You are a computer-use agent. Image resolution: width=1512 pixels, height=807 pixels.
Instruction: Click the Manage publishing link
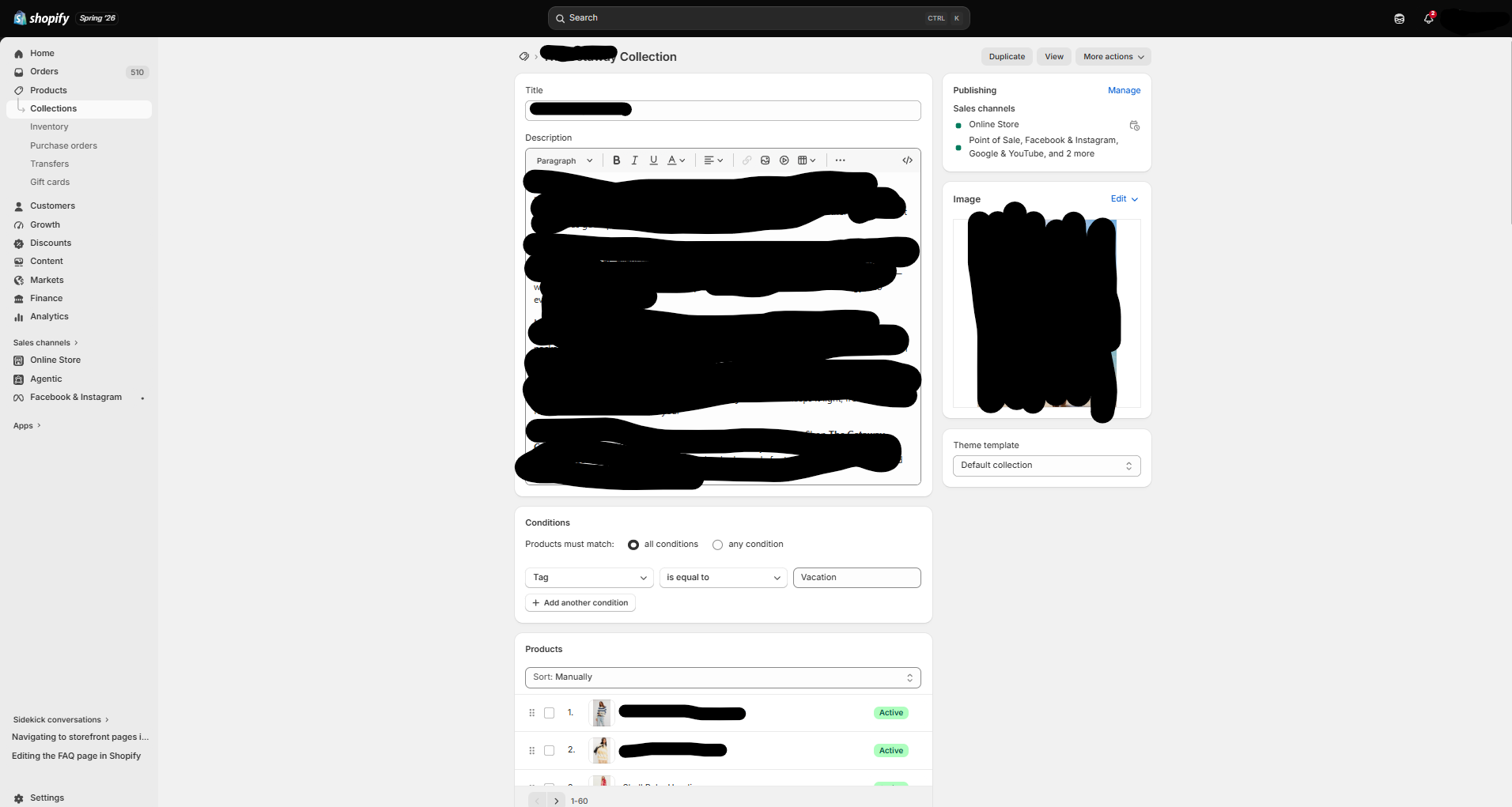(x=1124, y=91)
